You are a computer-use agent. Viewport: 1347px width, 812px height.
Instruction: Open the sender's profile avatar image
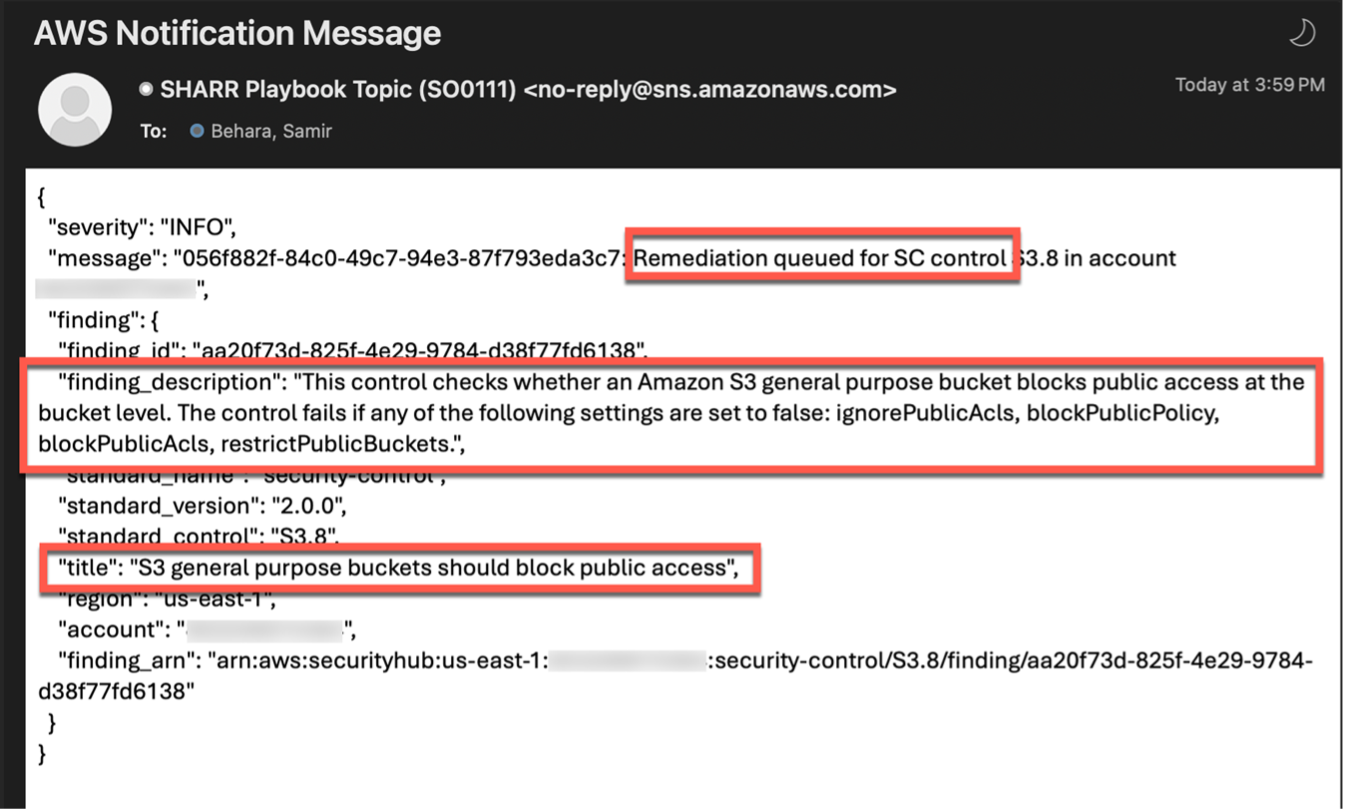coord(75,109)
